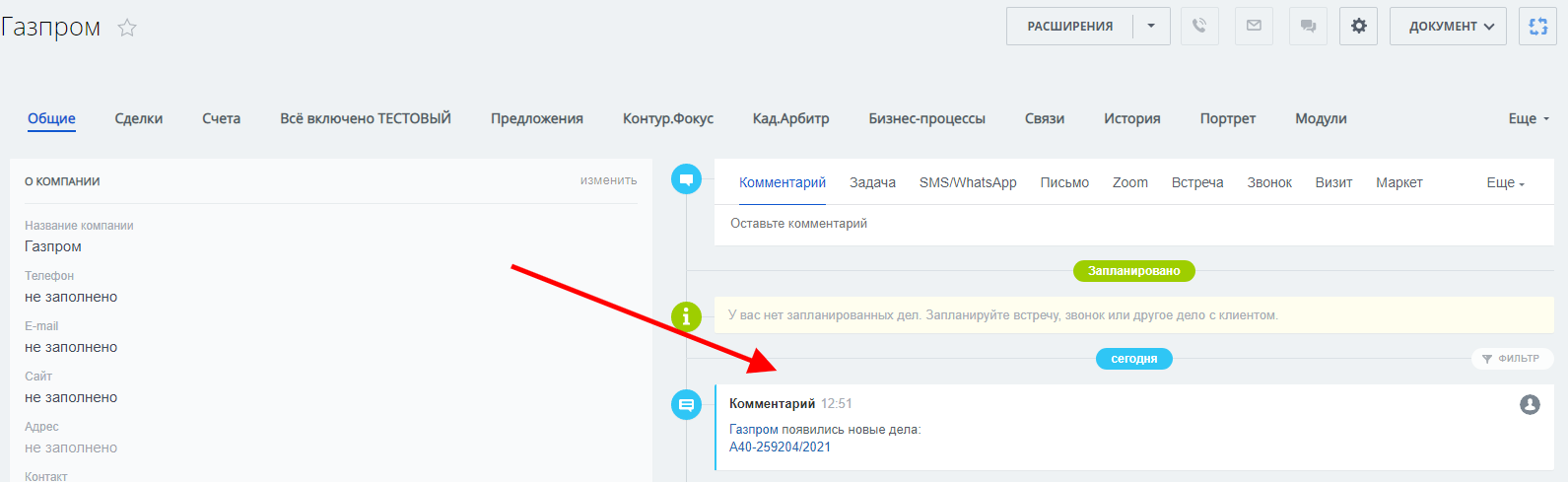Open the Бизнес-процессы tab

[927, 118]
